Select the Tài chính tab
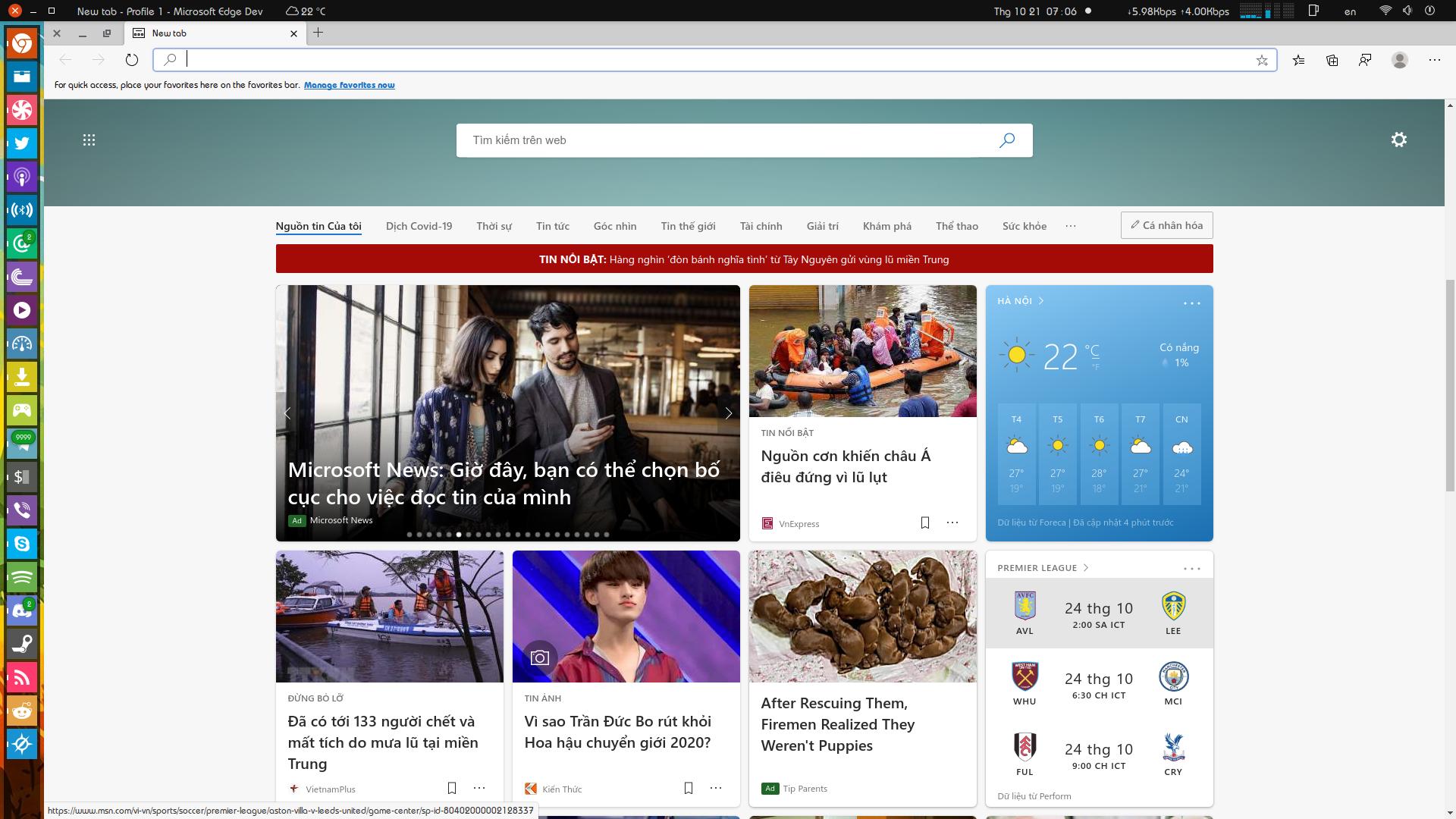 761,226
